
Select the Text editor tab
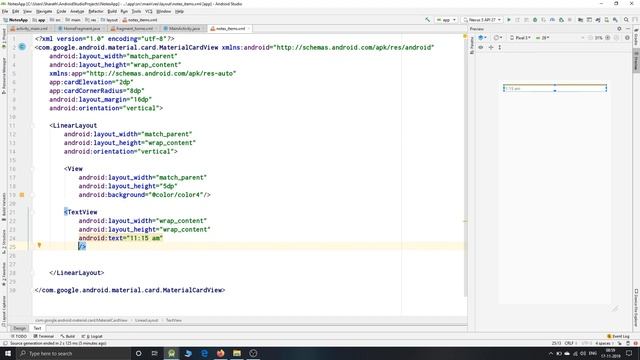(37, 328)
